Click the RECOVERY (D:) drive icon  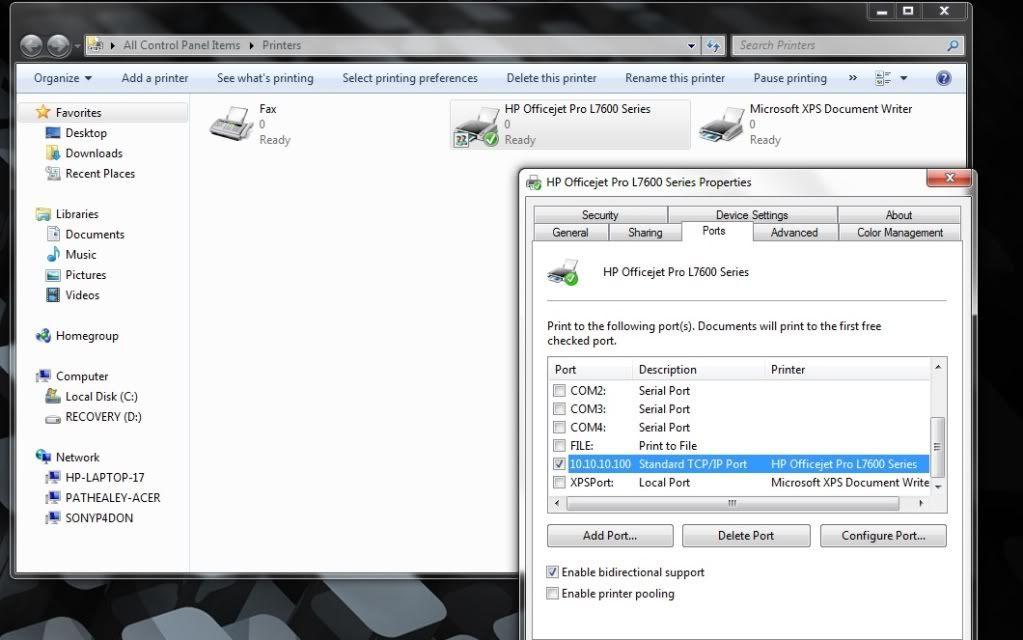tap(53, 418)
